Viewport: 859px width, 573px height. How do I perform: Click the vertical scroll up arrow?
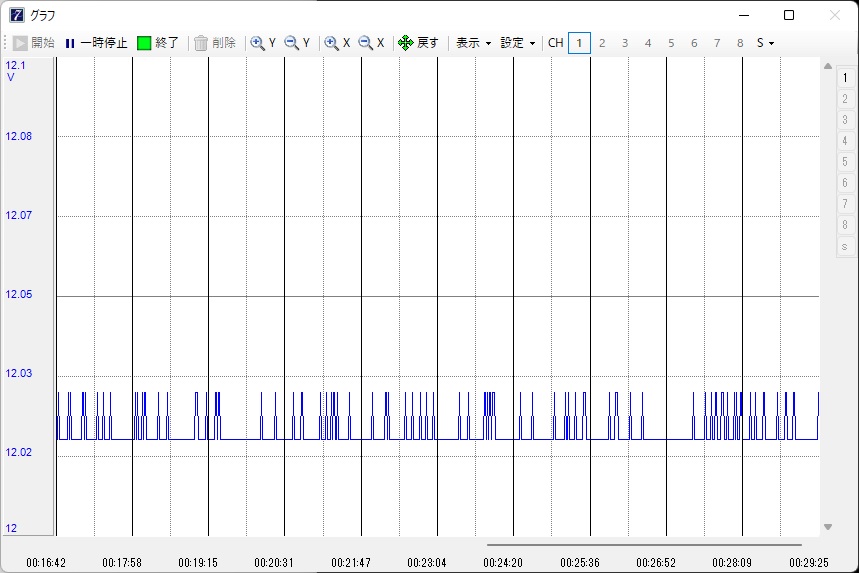pyautogui.click(x=827, y=67)
